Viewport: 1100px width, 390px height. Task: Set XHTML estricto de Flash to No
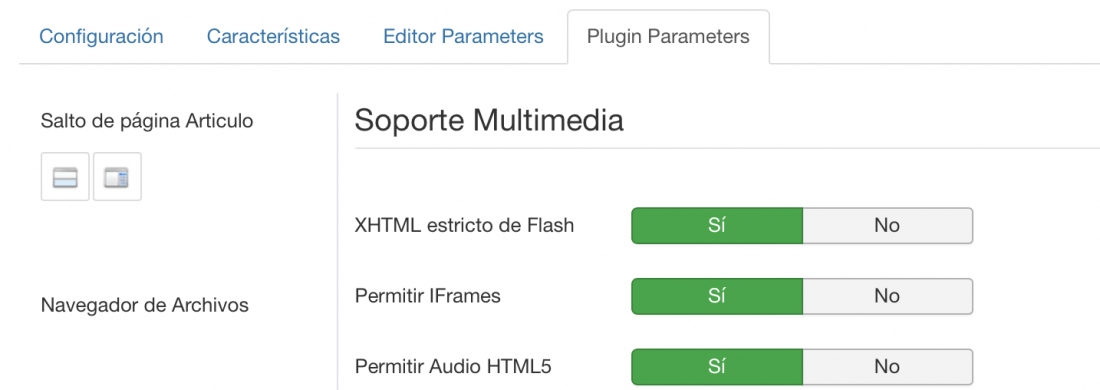click(887, 226)
